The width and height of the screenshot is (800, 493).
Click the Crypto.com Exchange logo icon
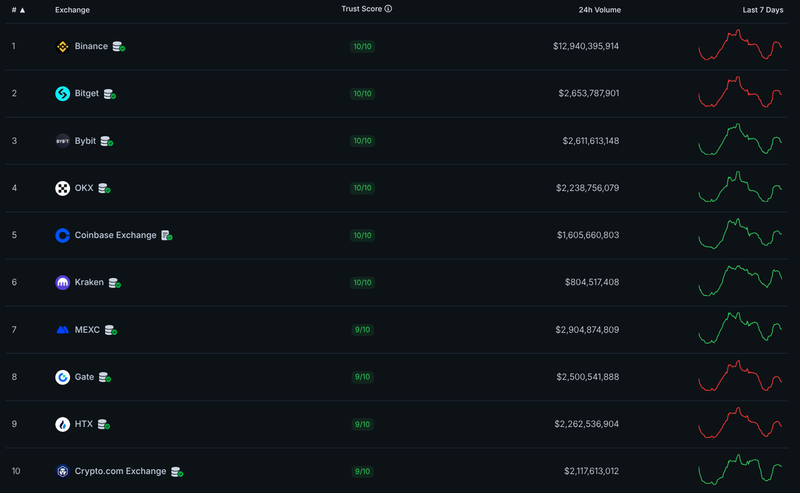(x=62, y=472)
